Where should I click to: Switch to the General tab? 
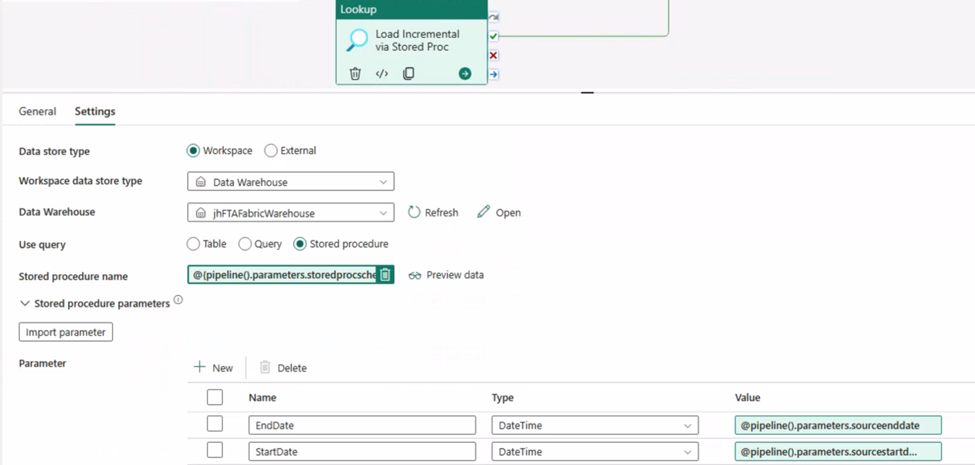[x=37, y=111]
